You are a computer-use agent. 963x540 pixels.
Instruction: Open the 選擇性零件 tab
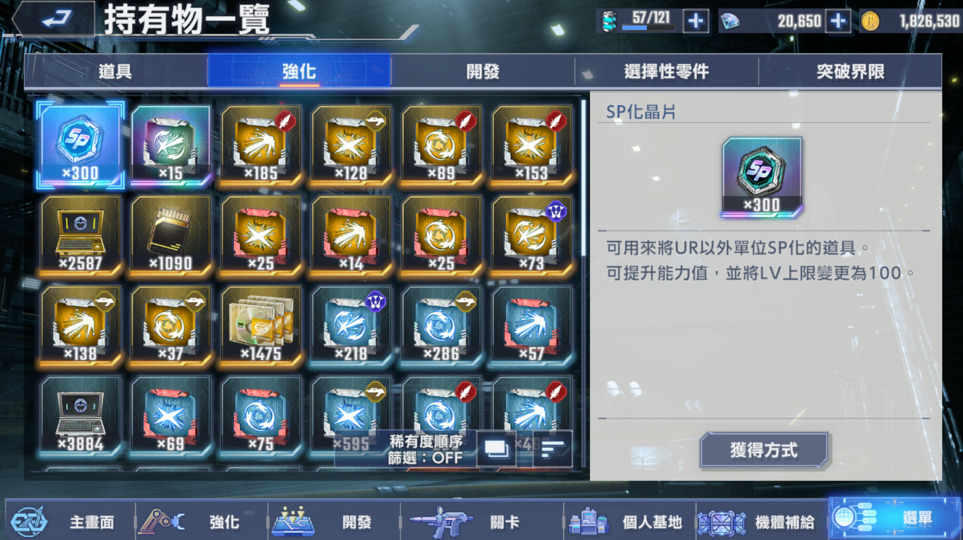point(666,71)
